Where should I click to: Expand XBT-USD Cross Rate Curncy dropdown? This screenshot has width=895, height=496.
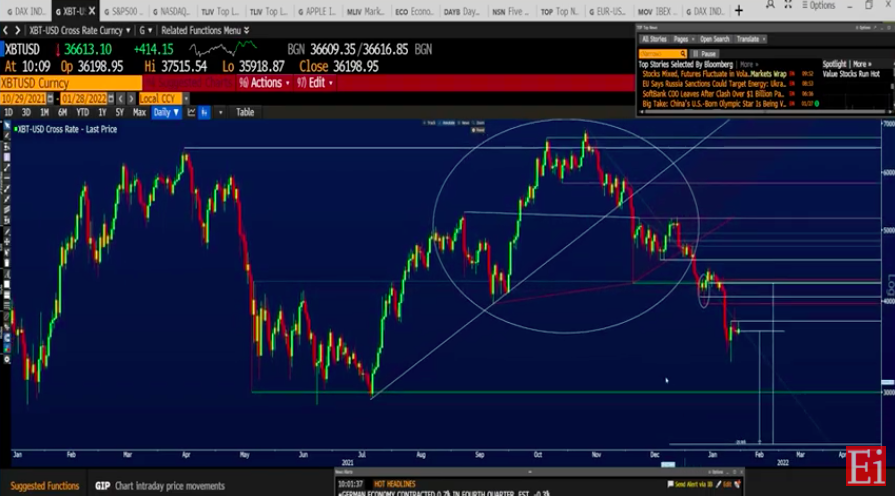[x=128, y=30]
